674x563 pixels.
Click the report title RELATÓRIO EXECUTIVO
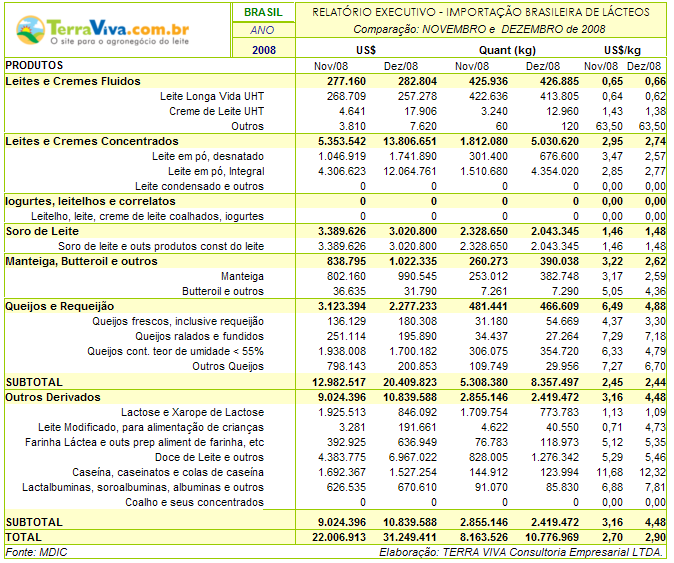click(x=481, y=12)
